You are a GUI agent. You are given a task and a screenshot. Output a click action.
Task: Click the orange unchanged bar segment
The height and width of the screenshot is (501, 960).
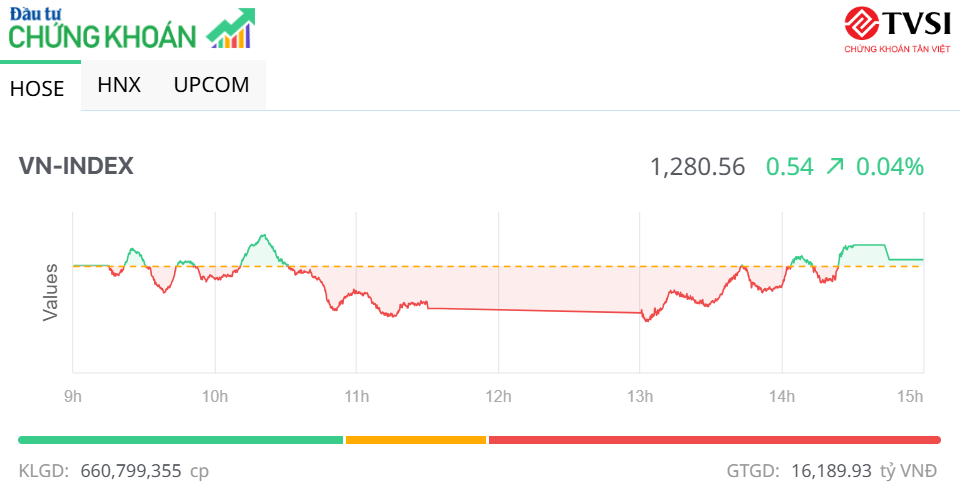(x=416, y=439)
